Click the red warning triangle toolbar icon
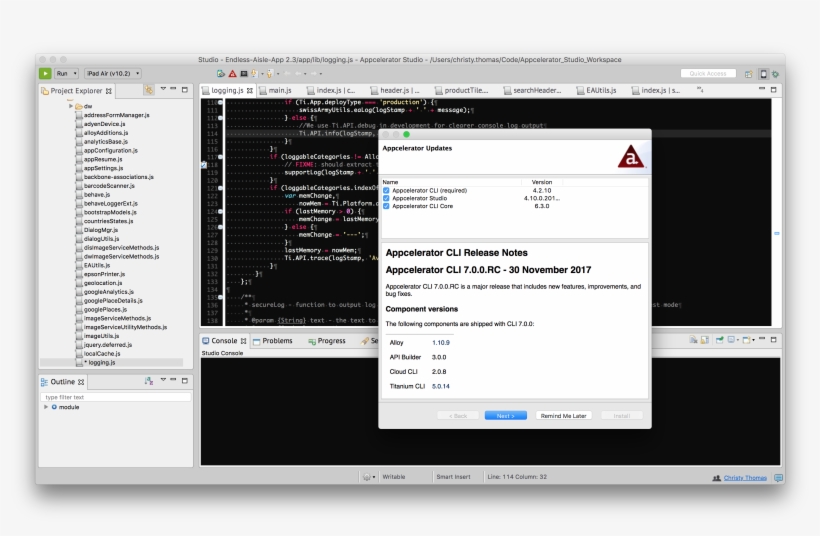This screenshot has height=536, width=820. 232,73
